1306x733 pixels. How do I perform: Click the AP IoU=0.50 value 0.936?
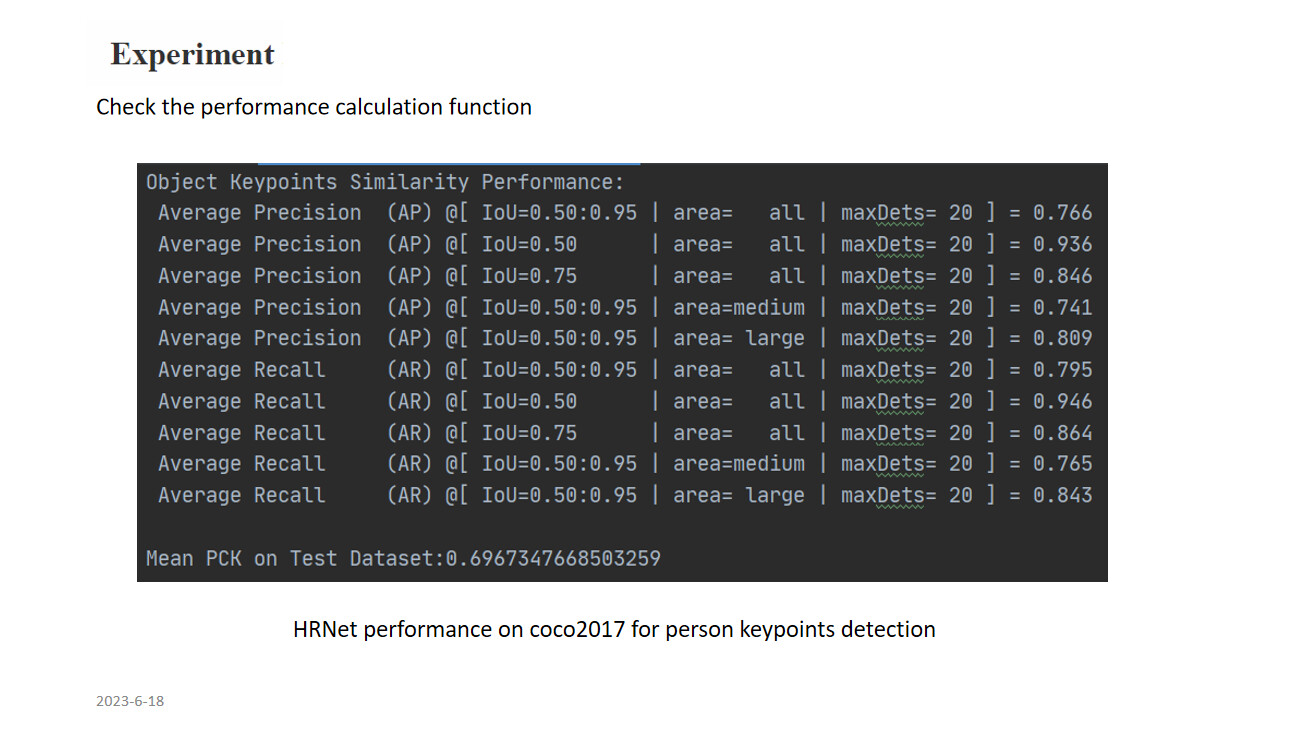(1063, 244)
